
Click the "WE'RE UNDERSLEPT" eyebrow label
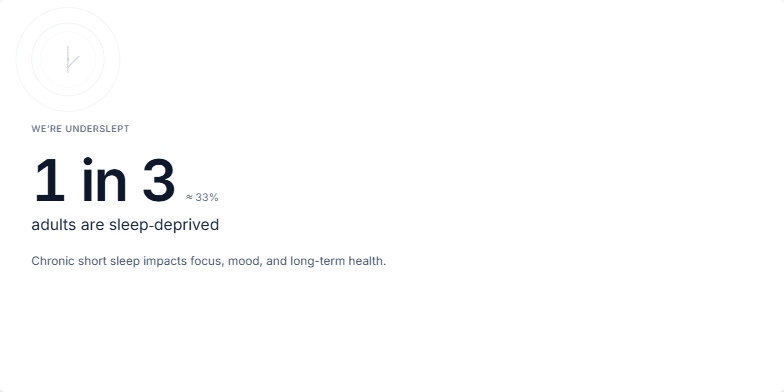[80, 129]
